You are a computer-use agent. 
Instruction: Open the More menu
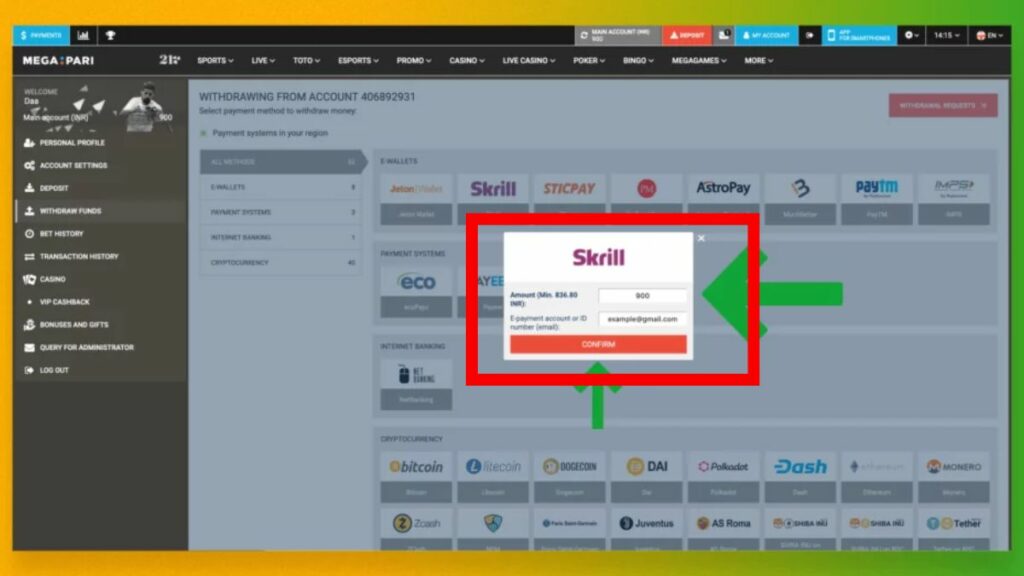point(758,61)
